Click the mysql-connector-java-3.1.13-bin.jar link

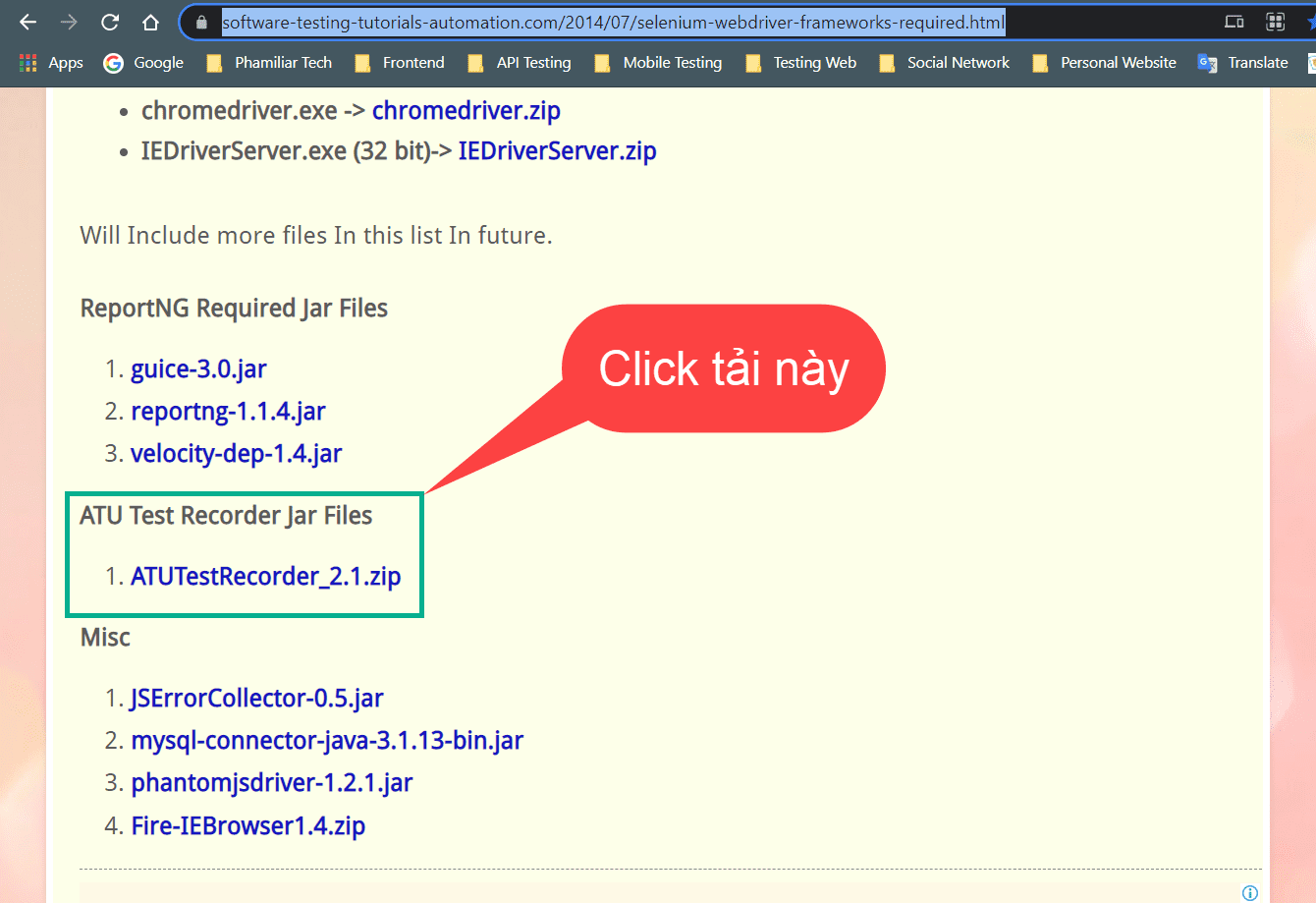point(327,741)
